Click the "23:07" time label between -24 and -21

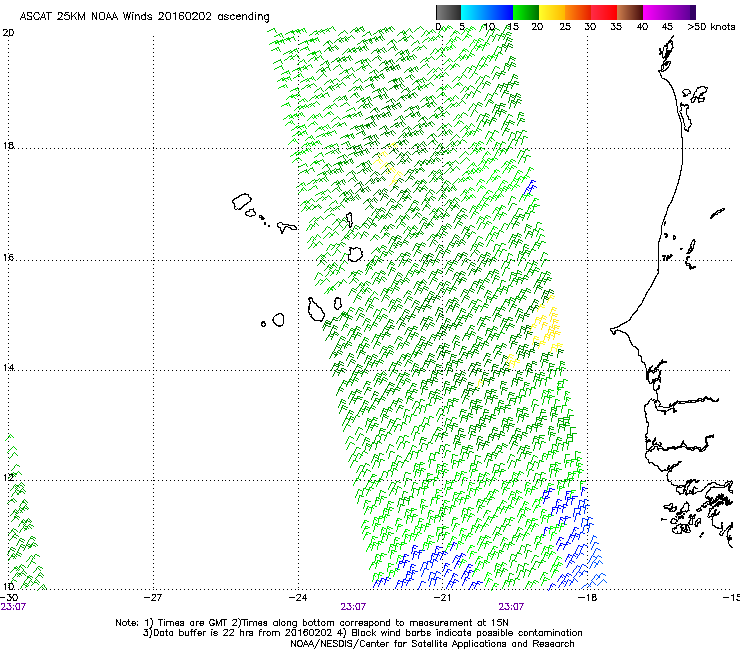(353, 607)
